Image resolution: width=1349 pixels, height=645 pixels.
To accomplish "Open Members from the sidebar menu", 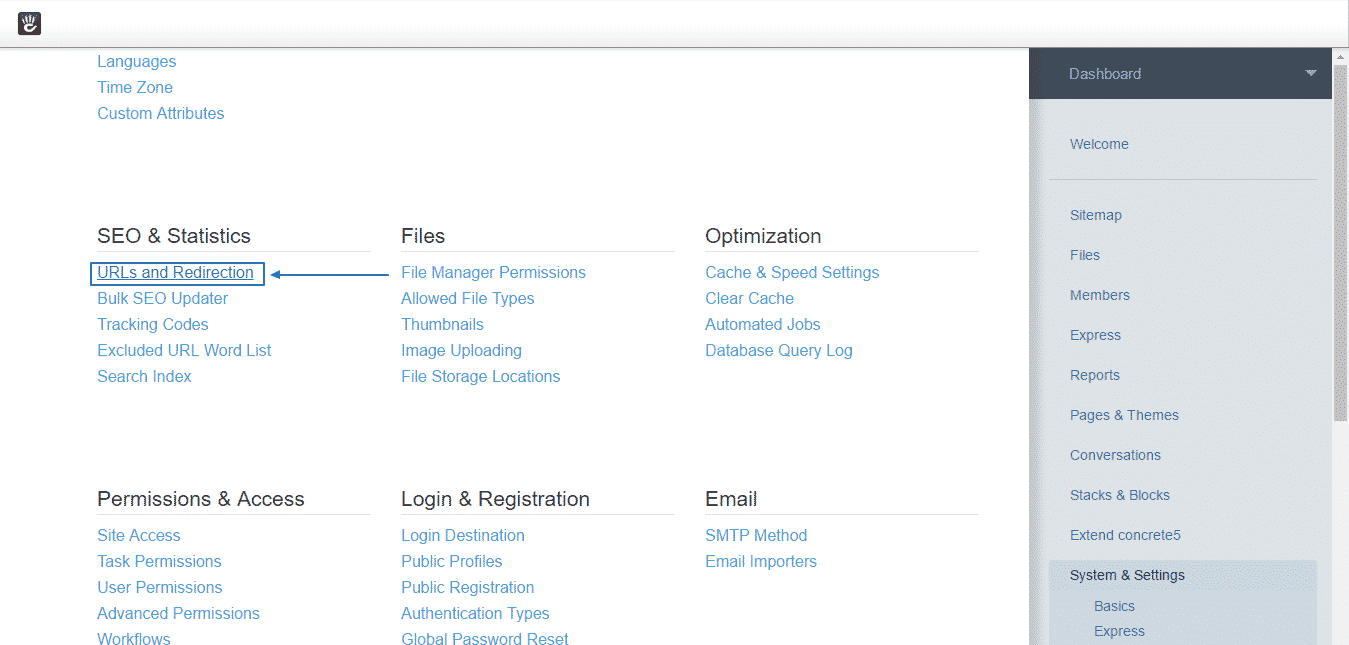I will 1099,295.
